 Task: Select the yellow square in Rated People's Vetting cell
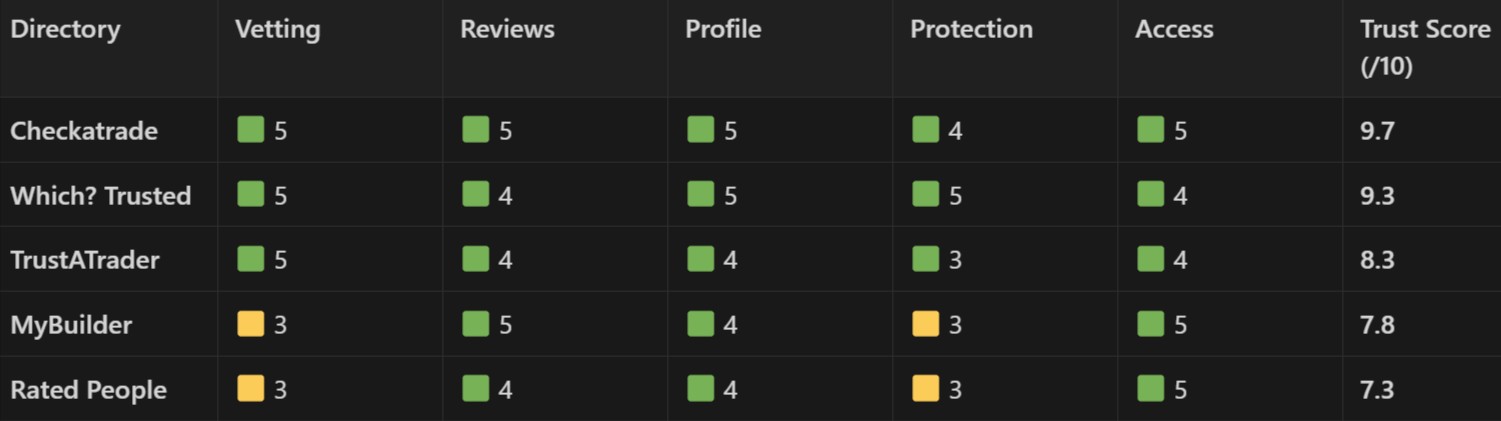pyautogui.click(x=250, y=388)
